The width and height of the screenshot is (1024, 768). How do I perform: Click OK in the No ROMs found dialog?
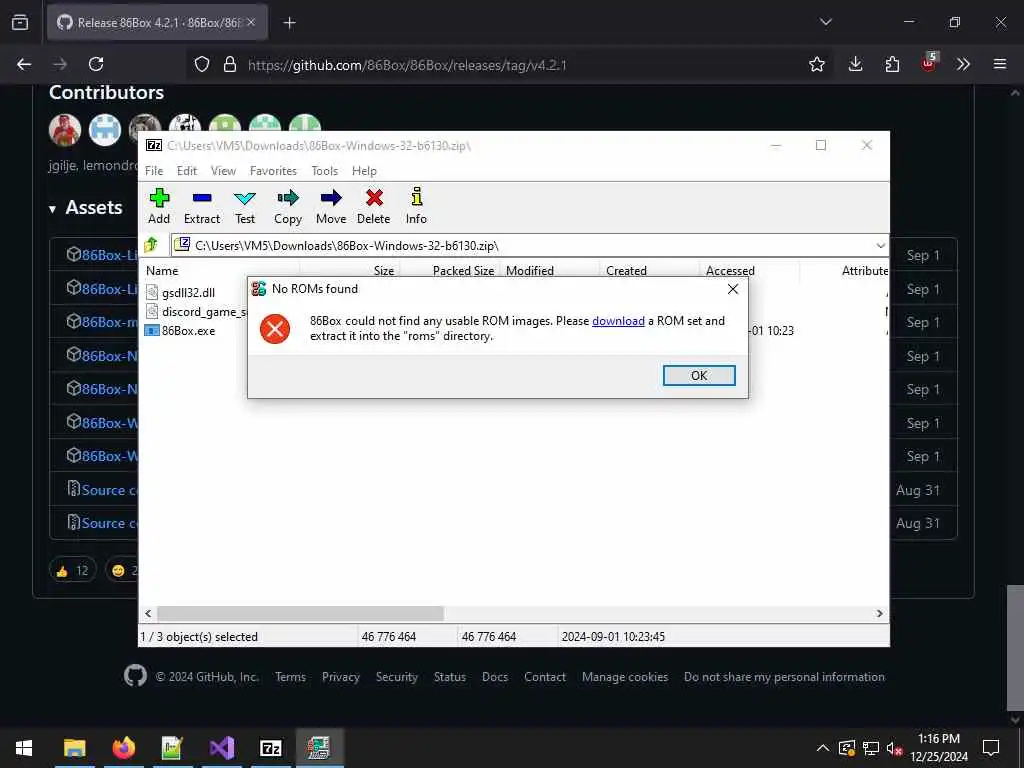coord(699,376)
